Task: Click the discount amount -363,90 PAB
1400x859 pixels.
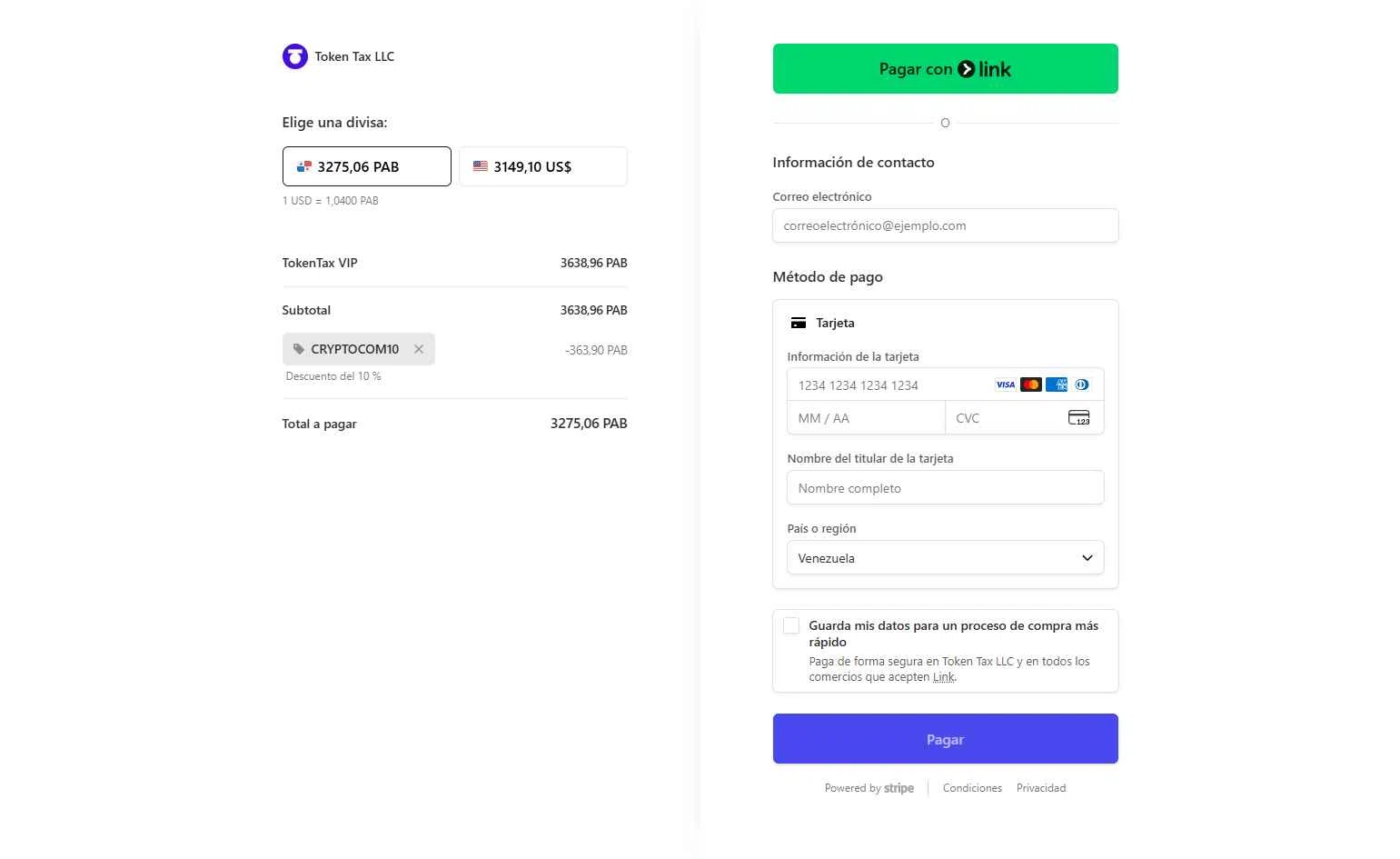Action: coord(596,350)
